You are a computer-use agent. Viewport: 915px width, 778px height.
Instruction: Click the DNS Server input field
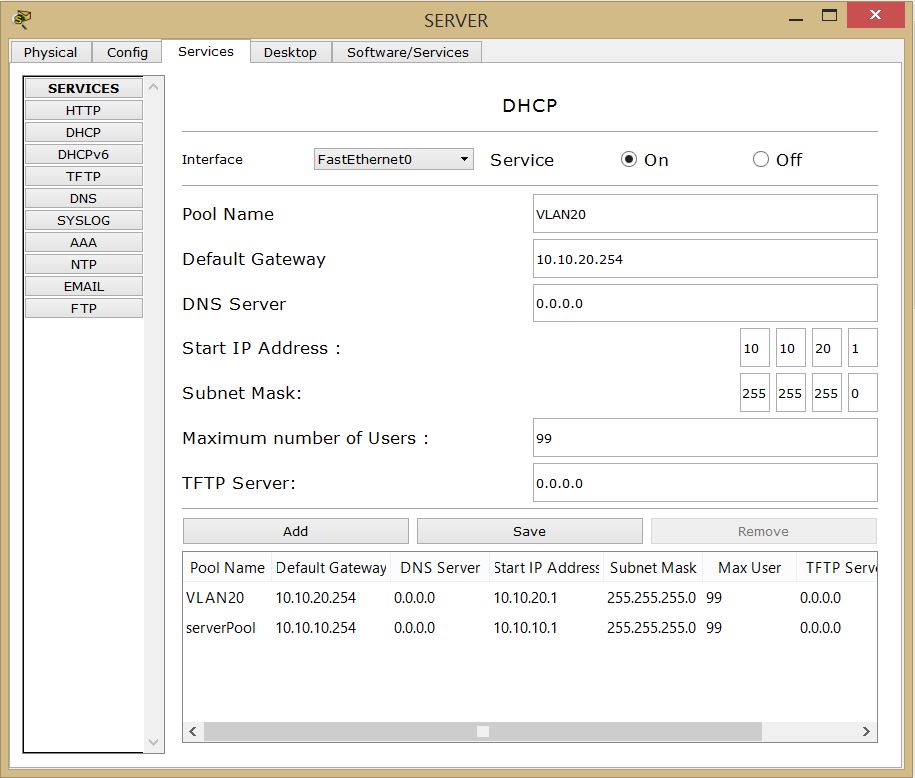pyautogui.click(x=705, y=303)
